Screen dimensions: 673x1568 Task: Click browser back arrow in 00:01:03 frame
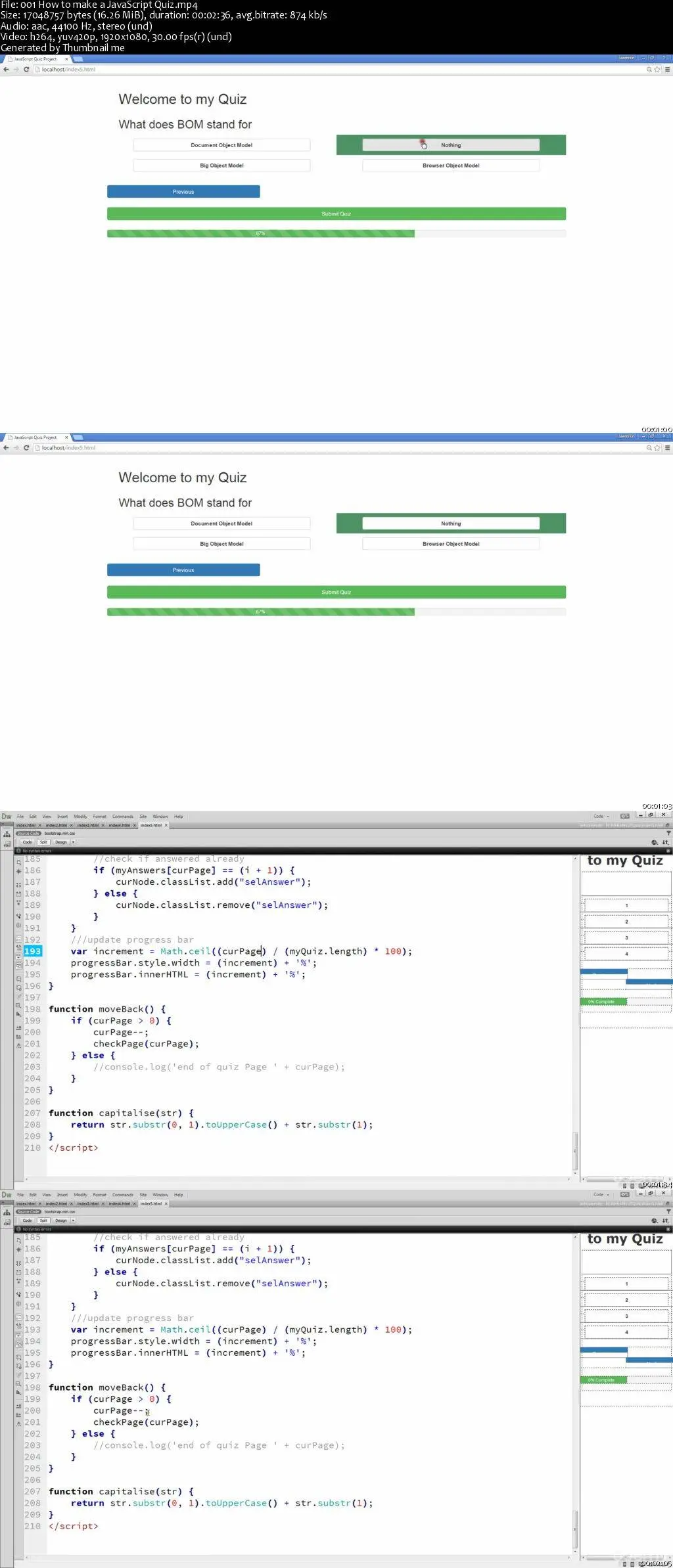pos(6,448)
